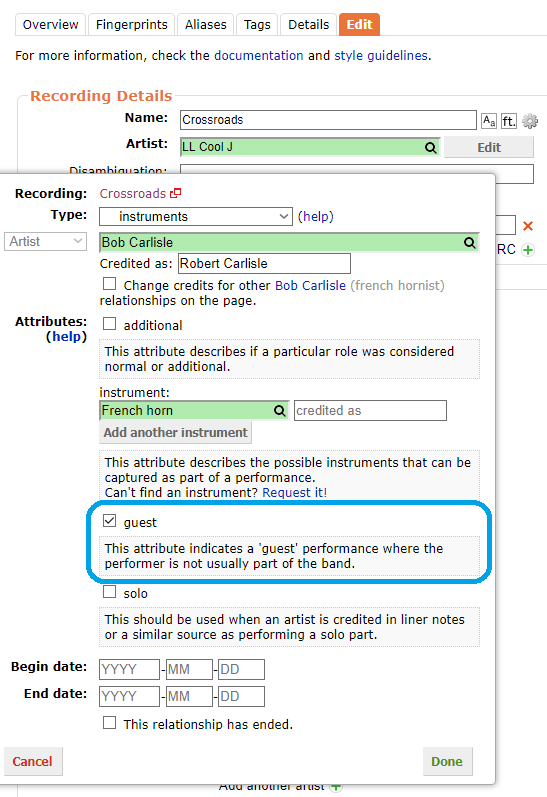
Task: Uncheck the guest attribute checkbox
Action: tap(109, 521)
